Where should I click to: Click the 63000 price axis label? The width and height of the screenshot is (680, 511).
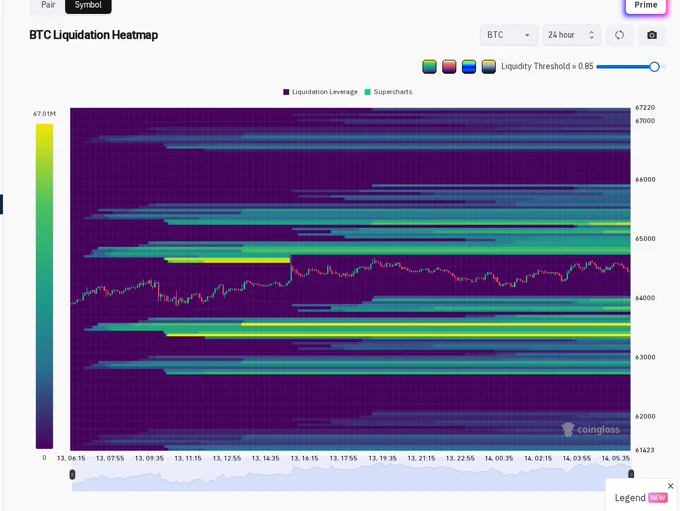tap(645, 357)
